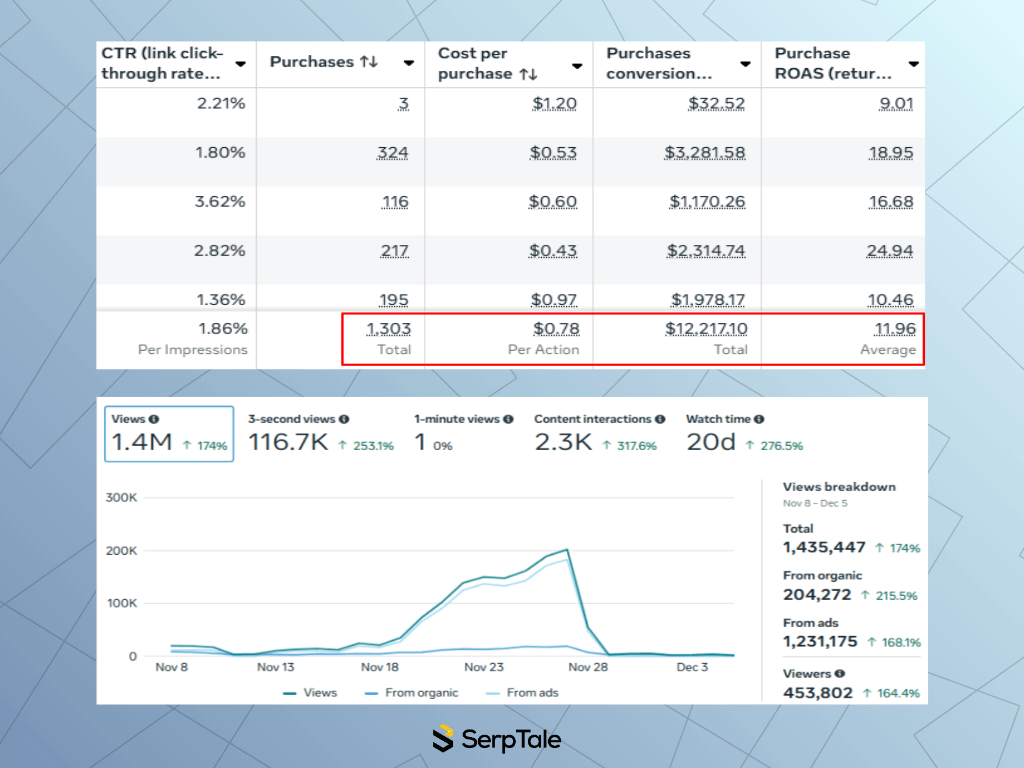Click From ads 1,231,175 value
The width and height of the screenshot is (1024, 768).
(820, 642)
